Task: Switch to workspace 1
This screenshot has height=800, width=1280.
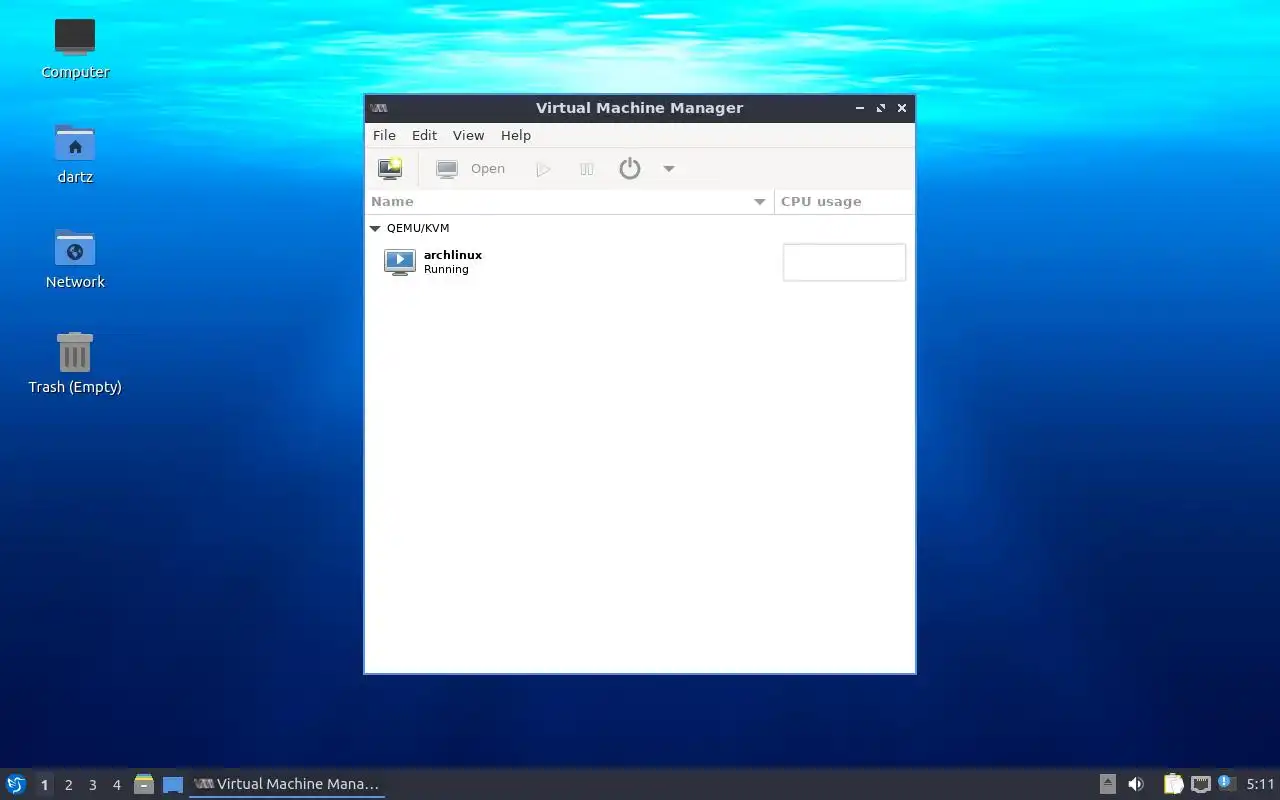Action: click(x=44, y=785)
